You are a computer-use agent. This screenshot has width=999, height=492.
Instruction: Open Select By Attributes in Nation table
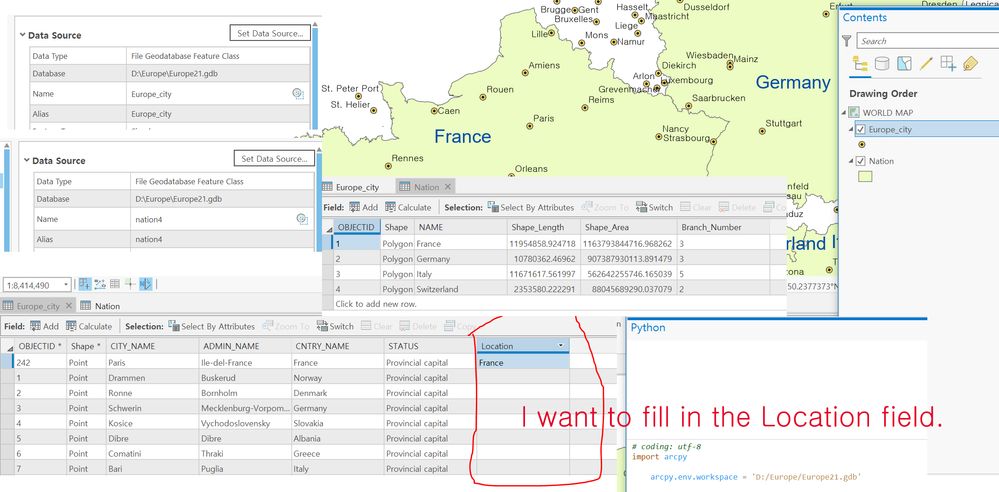[531, 207]
